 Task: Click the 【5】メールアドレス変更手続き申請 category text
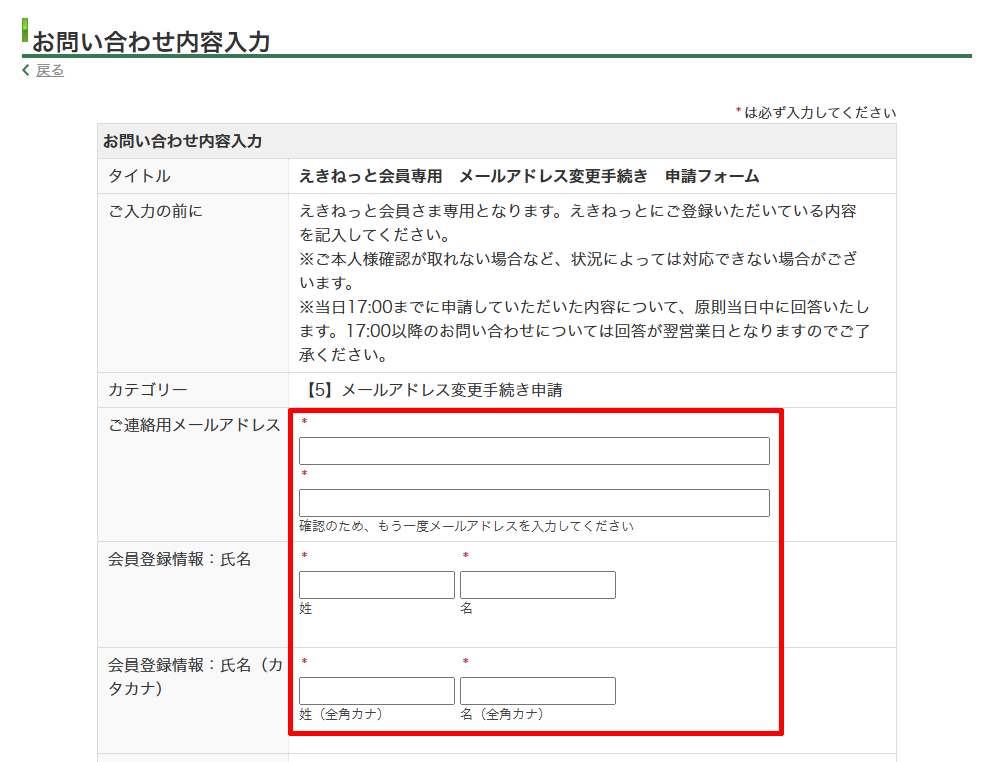tap(431, 390)
